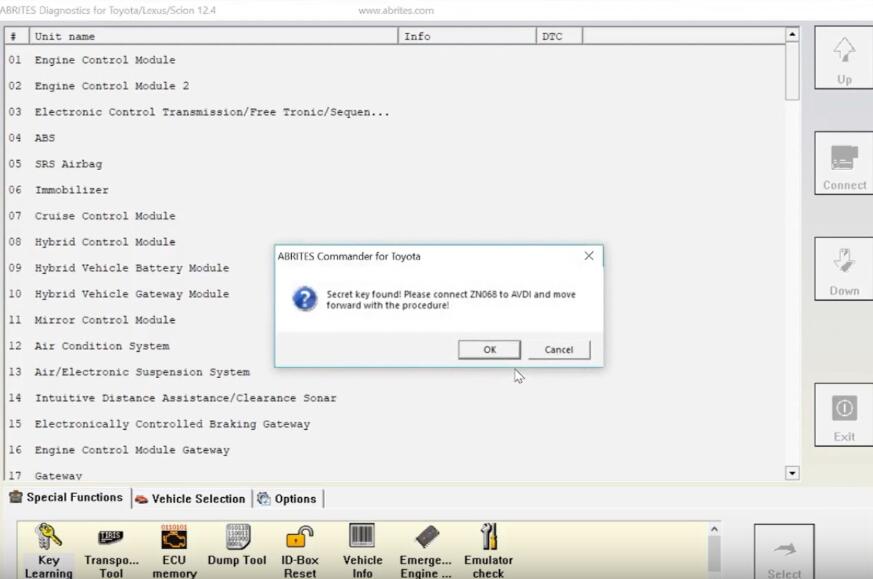The image size is (873, 579).
Task: Open the ECU memory tool
Action: (x=174, y=548)
